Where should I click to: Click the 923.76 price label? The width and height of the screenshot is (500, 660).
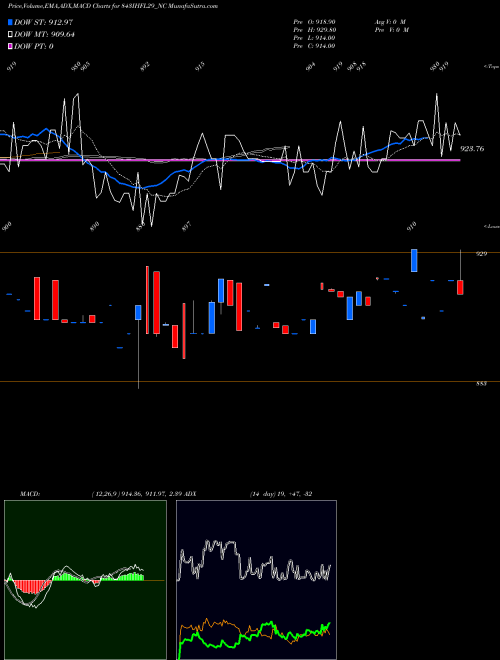coord(472,149)
